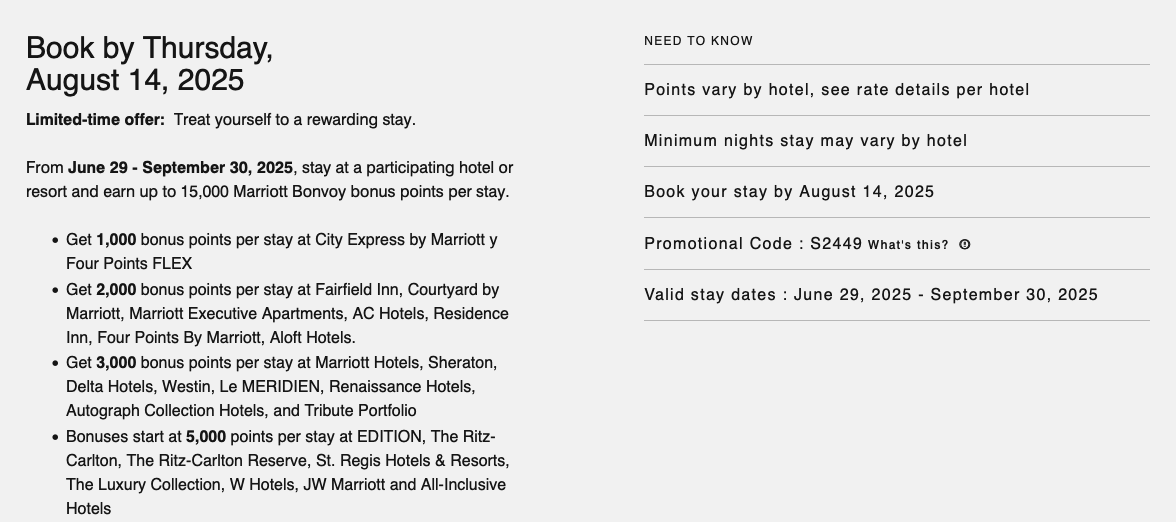Click the promotional code S2449 text
This screenshot has height=522, width=1176.
836,244
